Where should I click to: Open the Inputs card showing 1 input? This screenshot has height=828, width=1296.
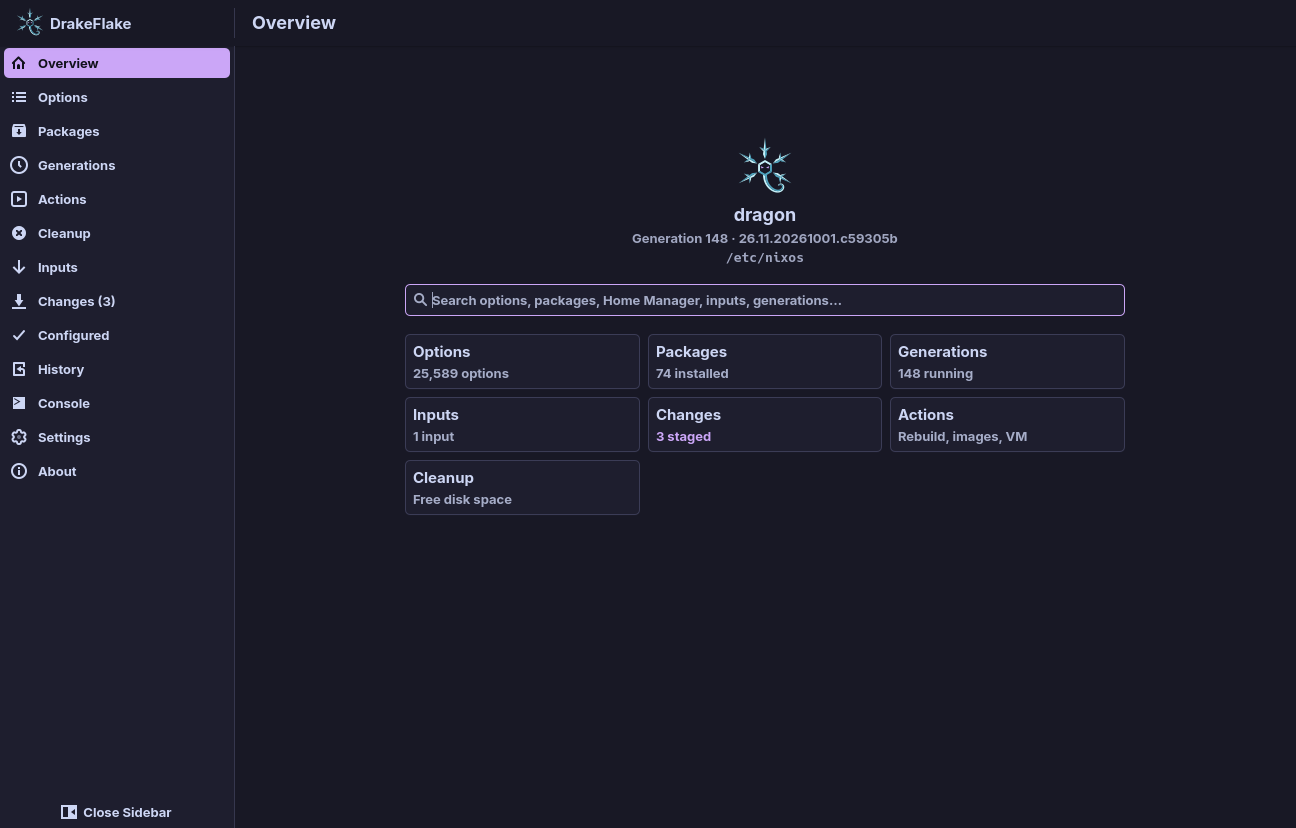coord(522,424)
